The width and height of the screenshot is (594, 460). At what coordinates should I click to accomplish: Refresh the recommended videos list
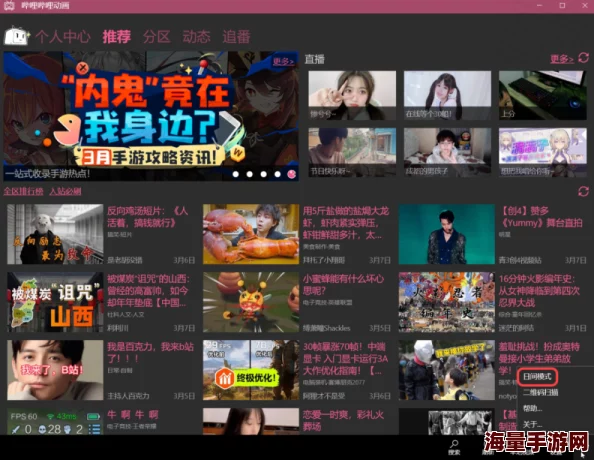pos(583,191)
